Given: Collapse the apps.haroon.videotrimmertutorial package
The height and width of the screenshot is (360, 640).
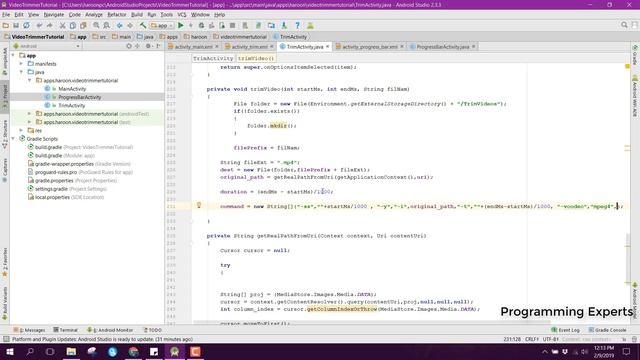Looking at the screenshot, I should click(x=30, y=80).
